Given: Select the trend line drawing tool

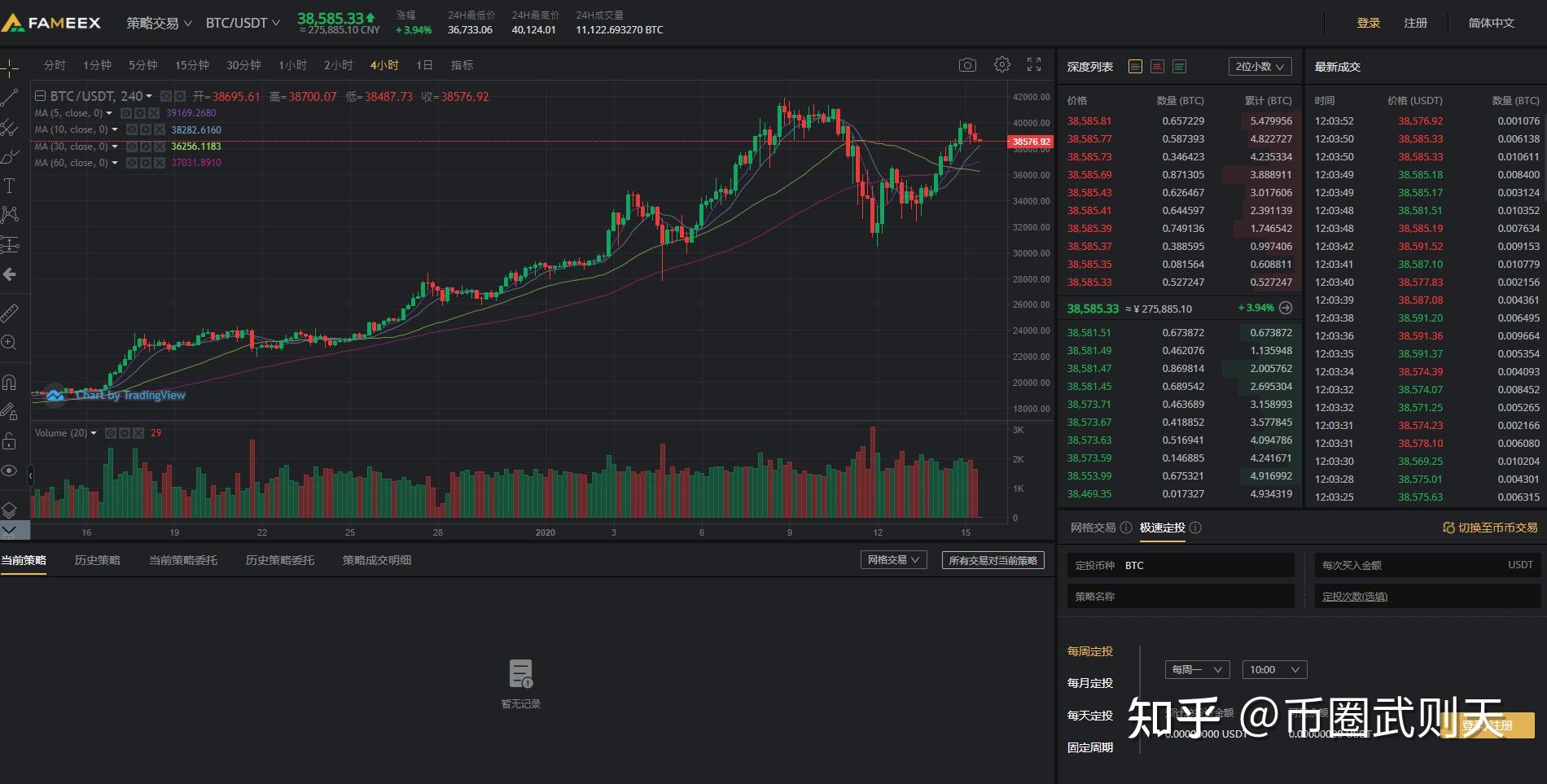Looking at the screenshot, I should 10,98.
